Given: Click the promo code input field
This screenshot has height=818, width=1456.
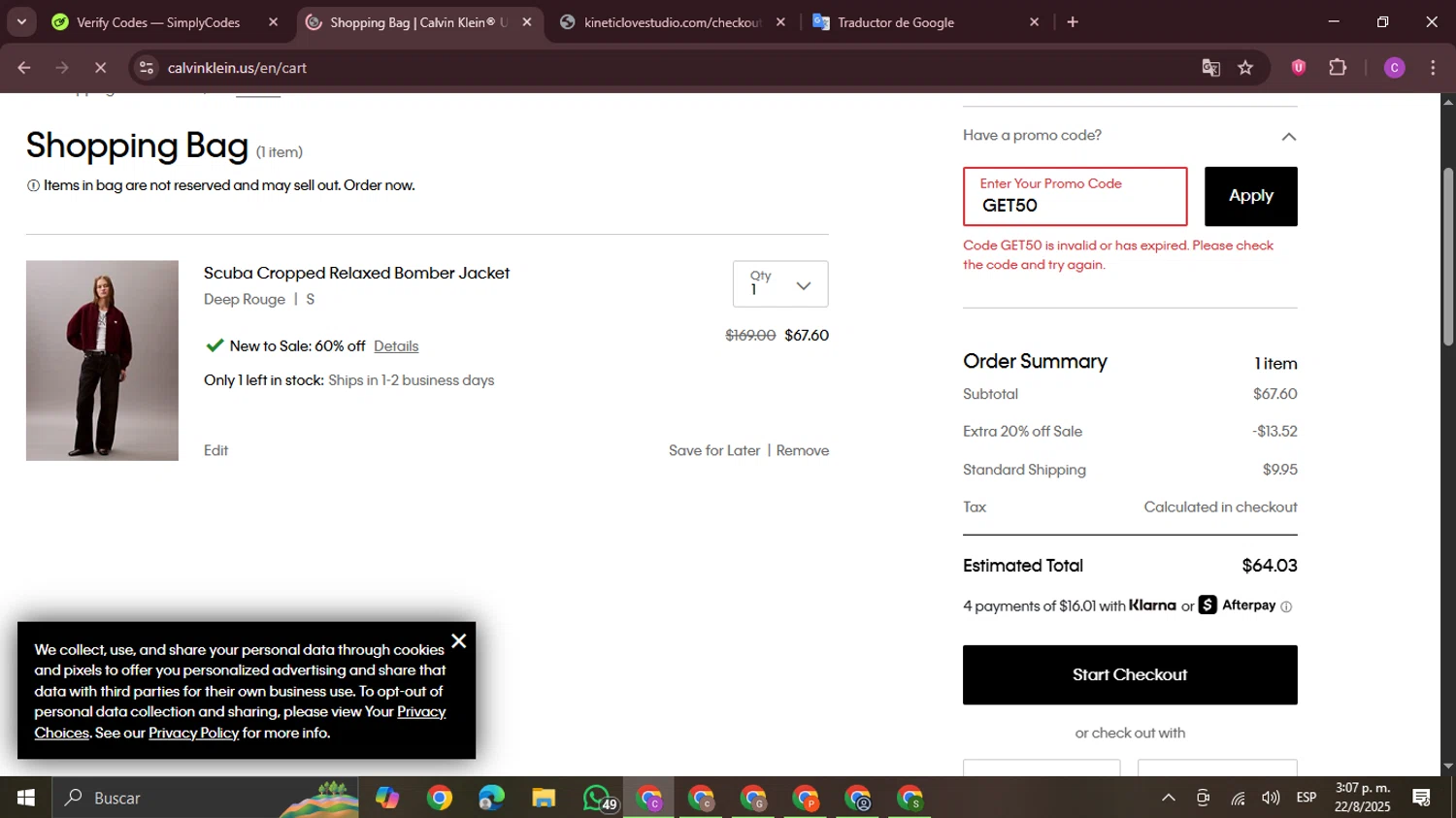Looking at the screenshot, I should coord(1075,196).
